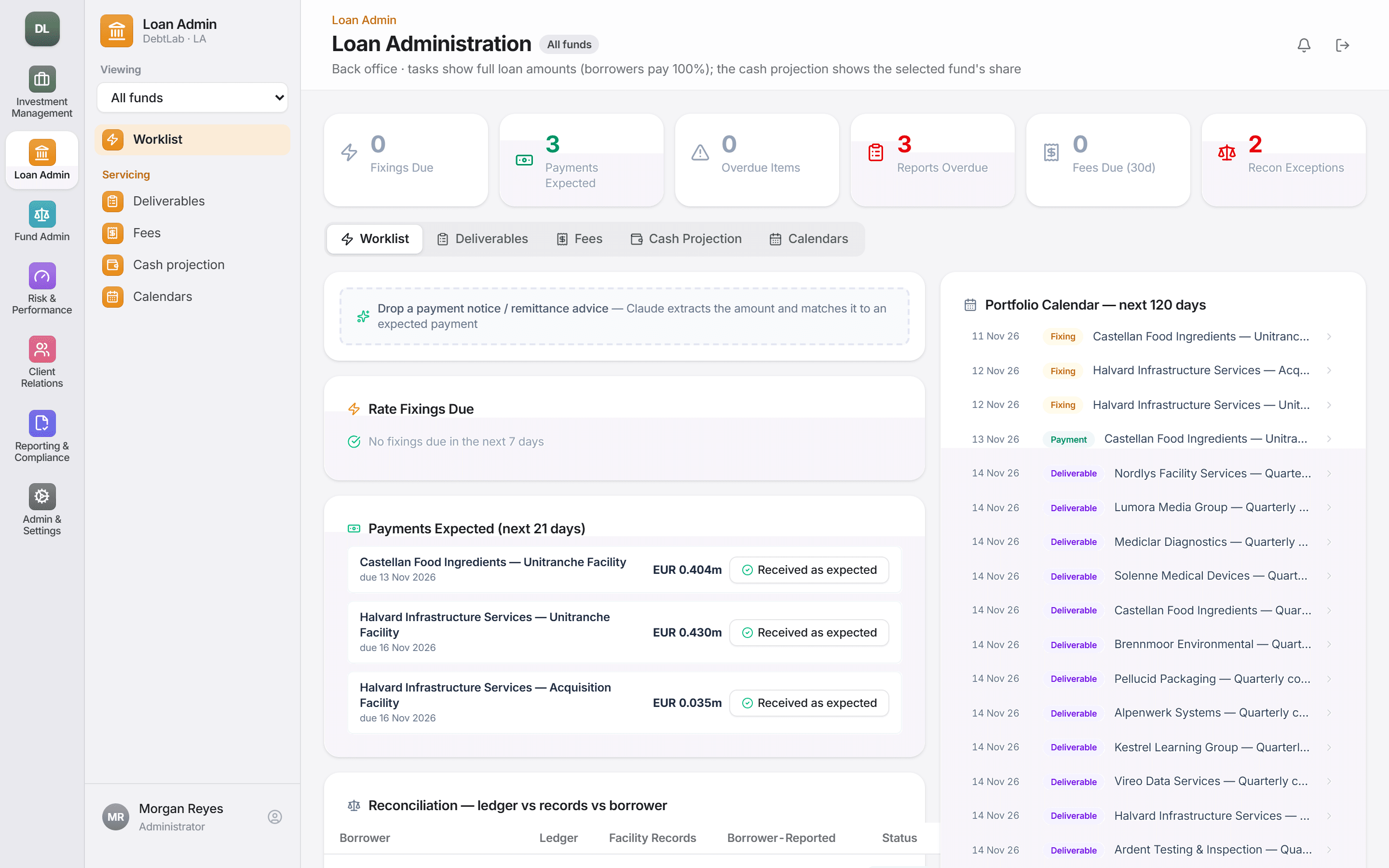Mark Castellan Unitranche payment received as expected
The height and width of the screenshot is (868, 1389).
point(809,570)
